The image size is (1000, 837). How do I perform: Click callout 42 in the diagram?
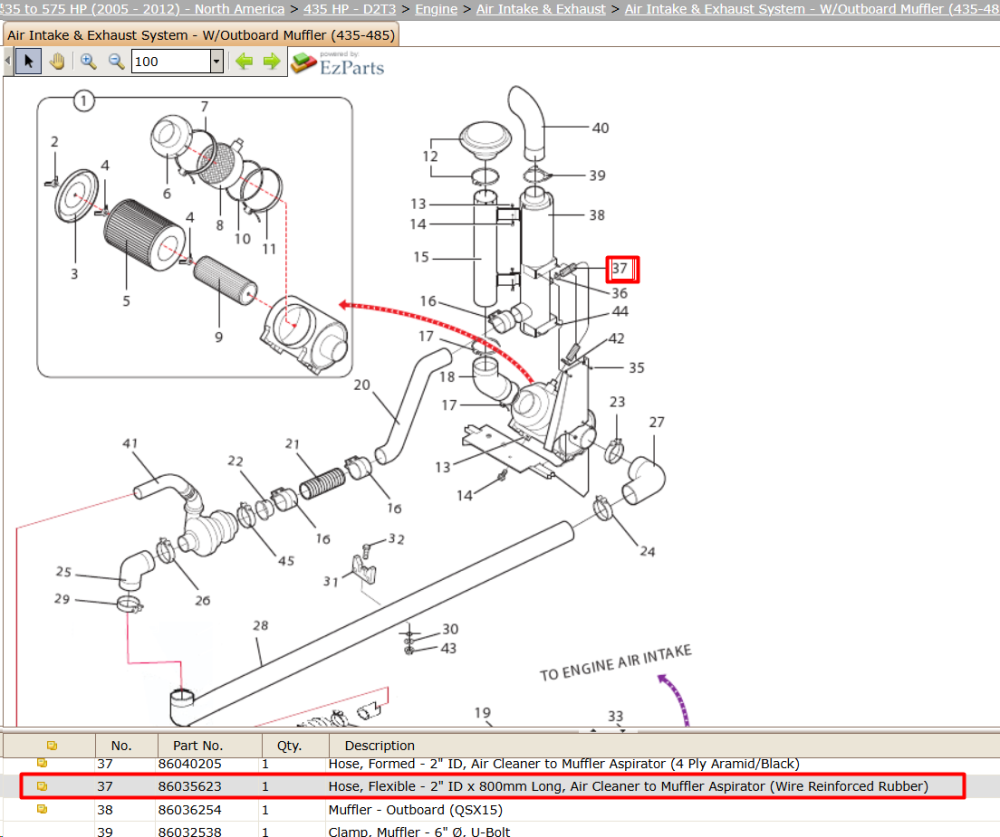(x=616, y=339)
